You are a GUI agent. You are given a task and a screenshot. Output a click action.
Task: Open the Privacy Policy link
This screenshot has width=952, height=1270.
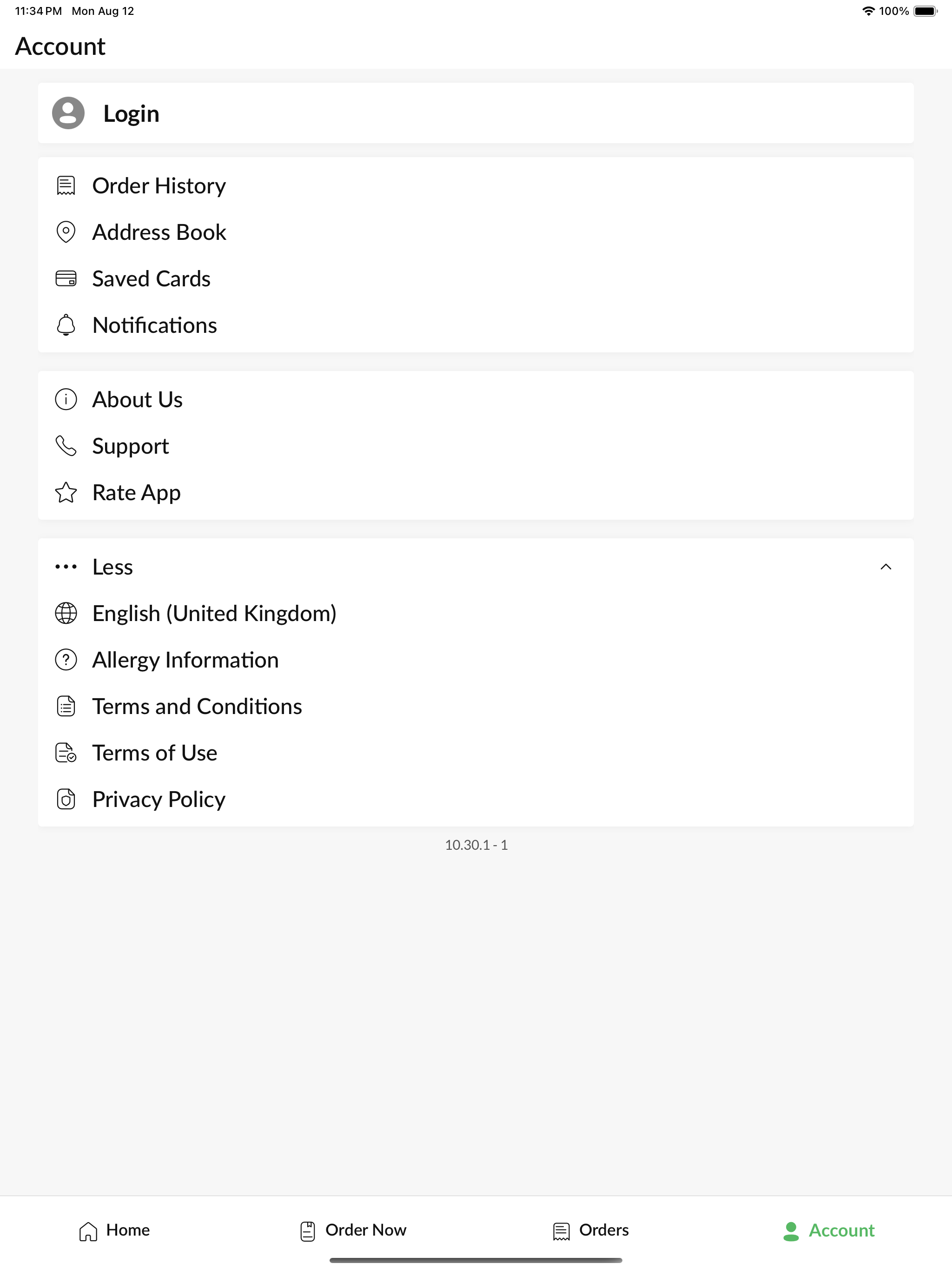point(159,799)
